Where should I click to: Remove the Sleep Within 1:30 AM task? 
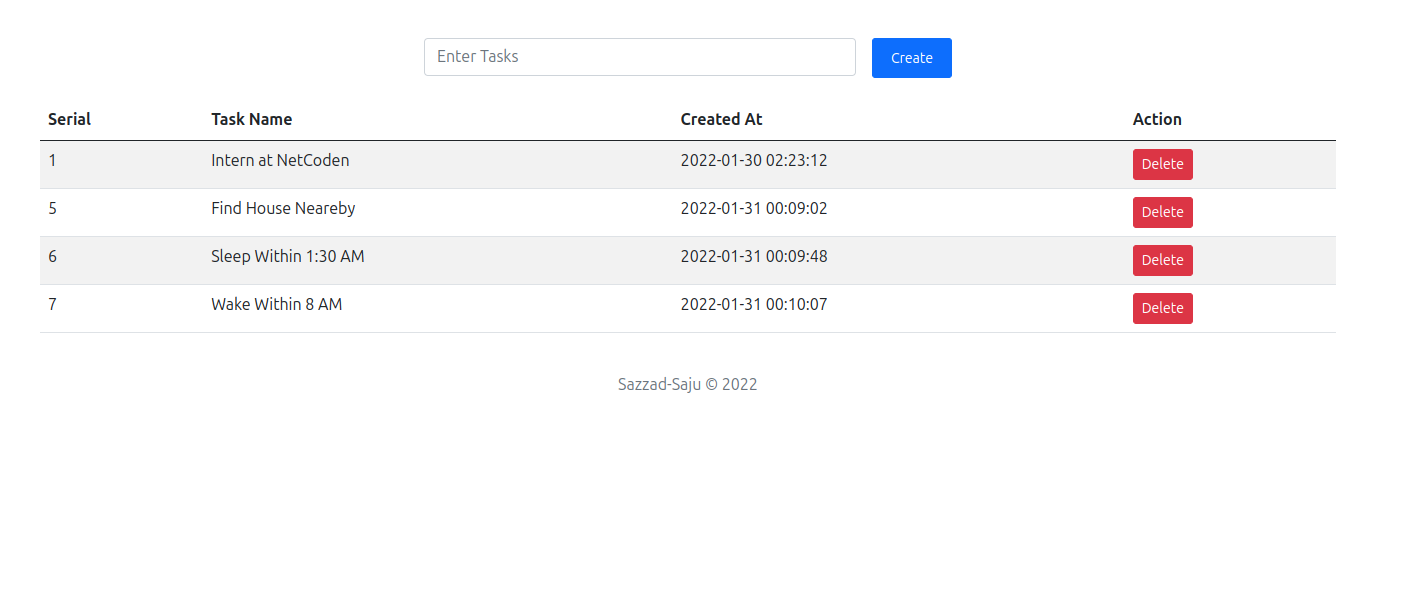[x=1162, y=260]
